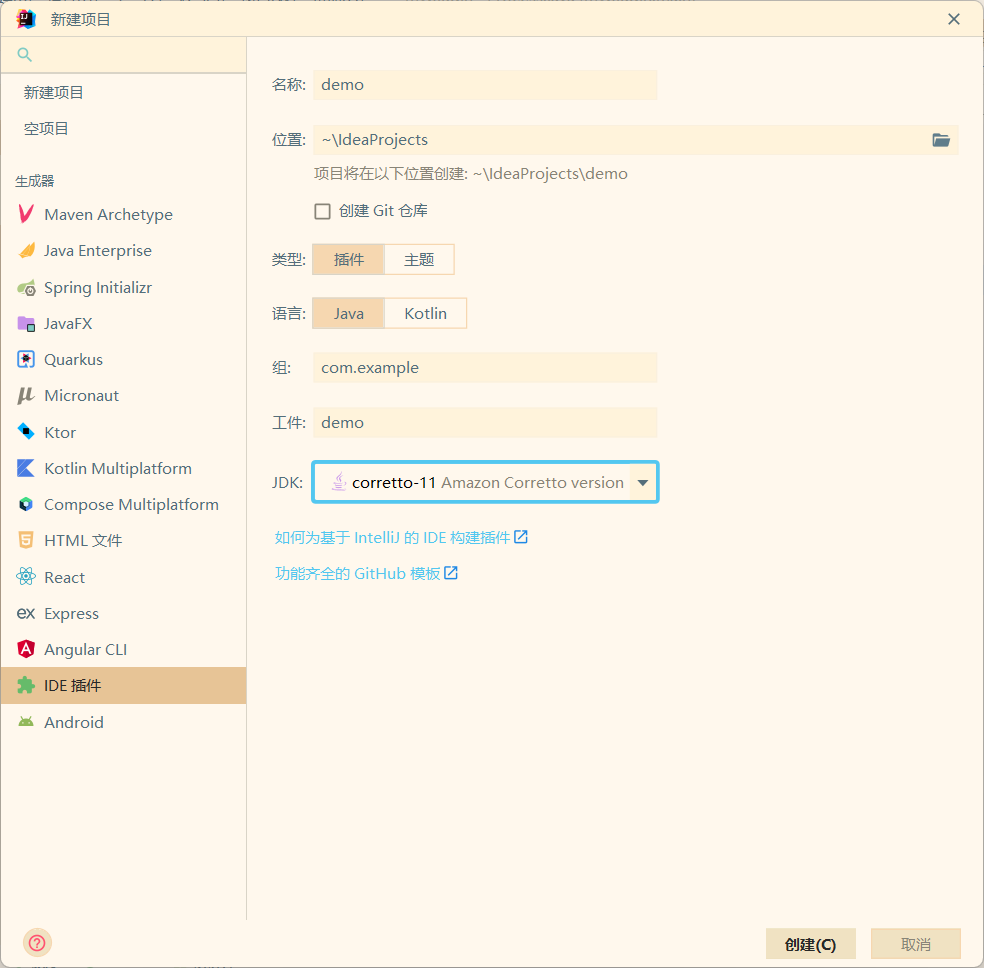
Task: Click the Kotlin Multiplatform K icon
Action: (26, 468)
